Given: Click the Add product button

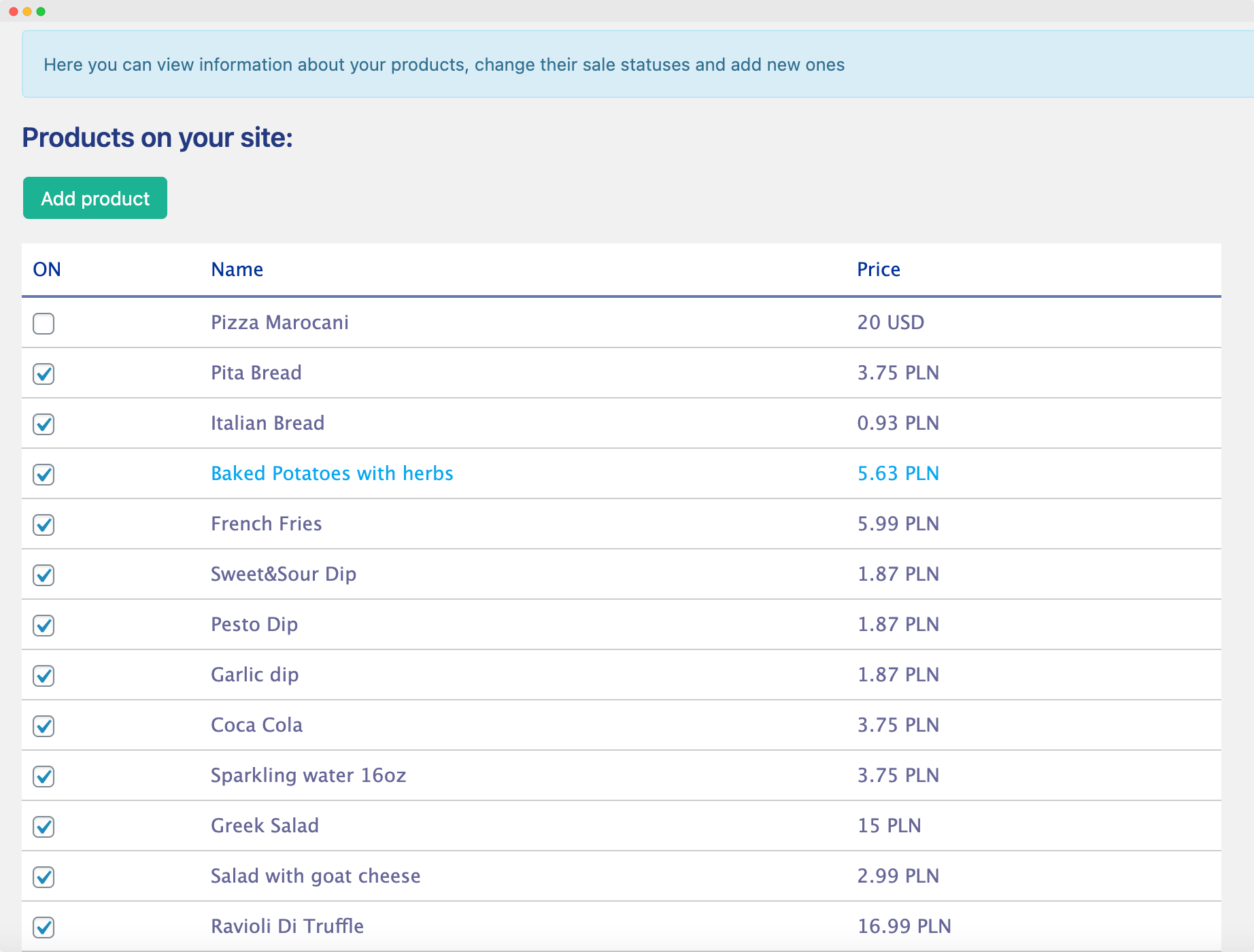Looking at the screenshot, I should tap(95, 198).
